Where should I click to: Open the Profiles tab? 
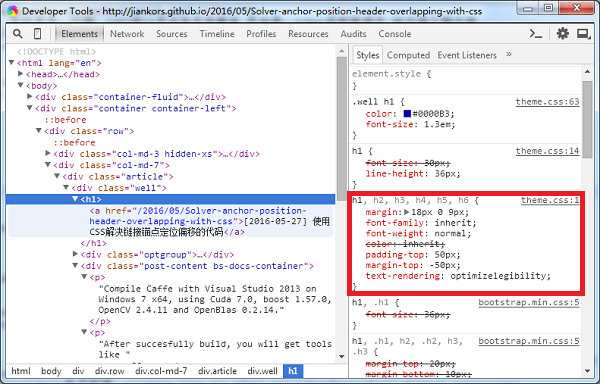(261, 34)
